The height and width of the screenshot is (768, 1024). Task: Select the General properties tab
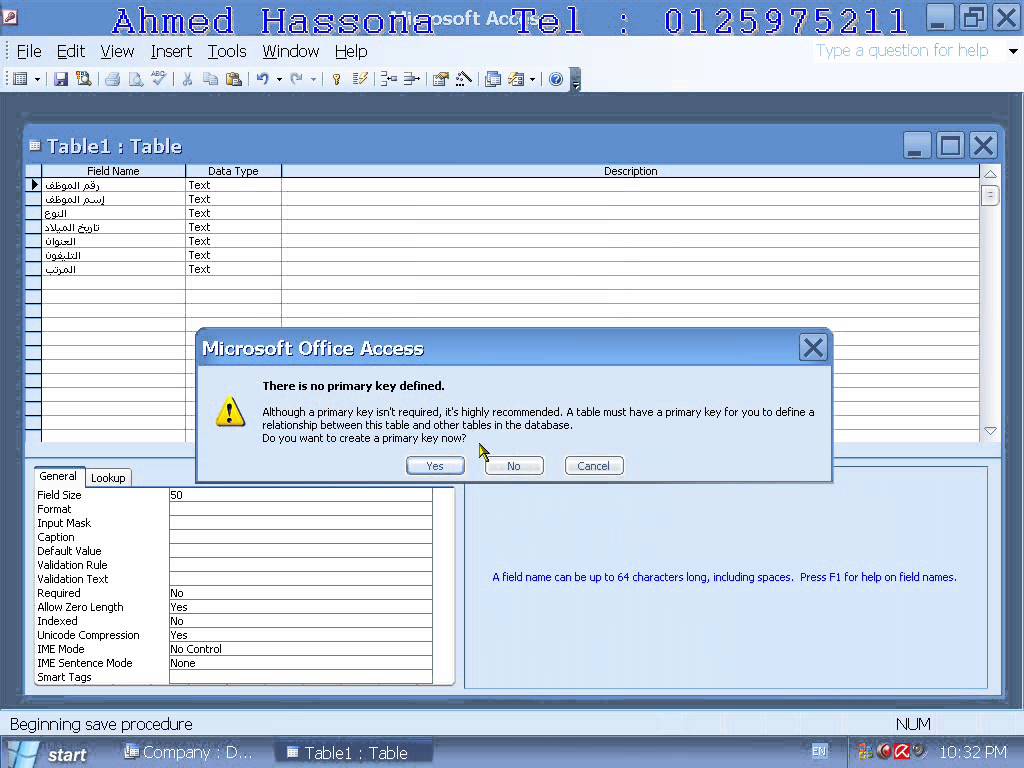(57, 477)
